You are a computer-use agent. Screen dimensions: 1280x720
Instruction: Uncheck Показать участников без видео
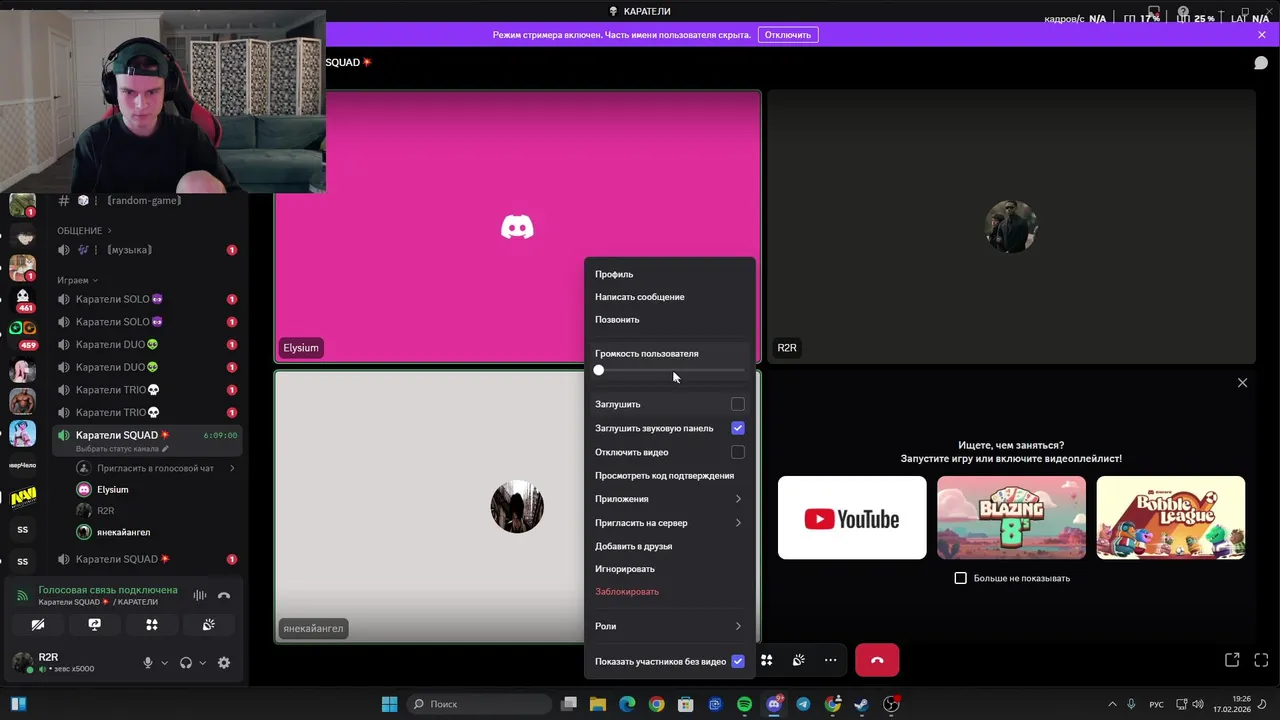pos(738,661)
